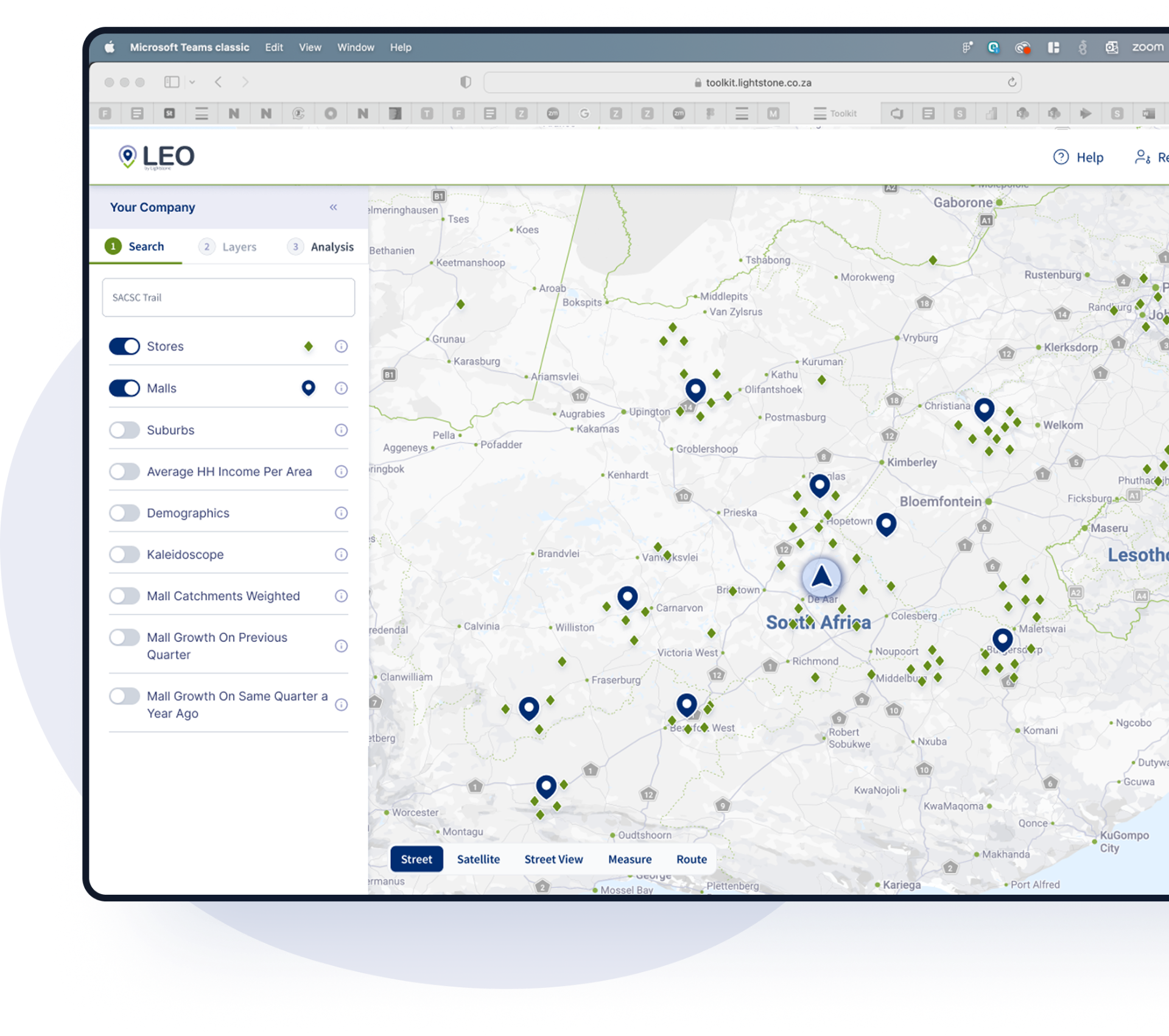The height and width of the screenshot is (1036, 1169).
Task: Open the Apple menu
Action: coord(110,47)
